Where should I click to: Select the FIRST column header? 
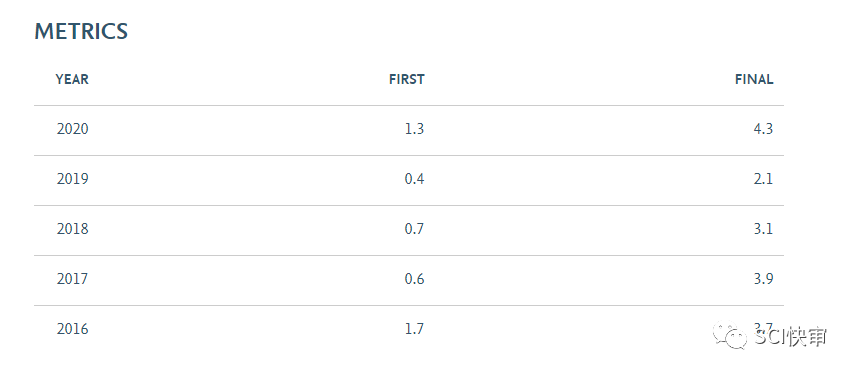coord(406,80)
